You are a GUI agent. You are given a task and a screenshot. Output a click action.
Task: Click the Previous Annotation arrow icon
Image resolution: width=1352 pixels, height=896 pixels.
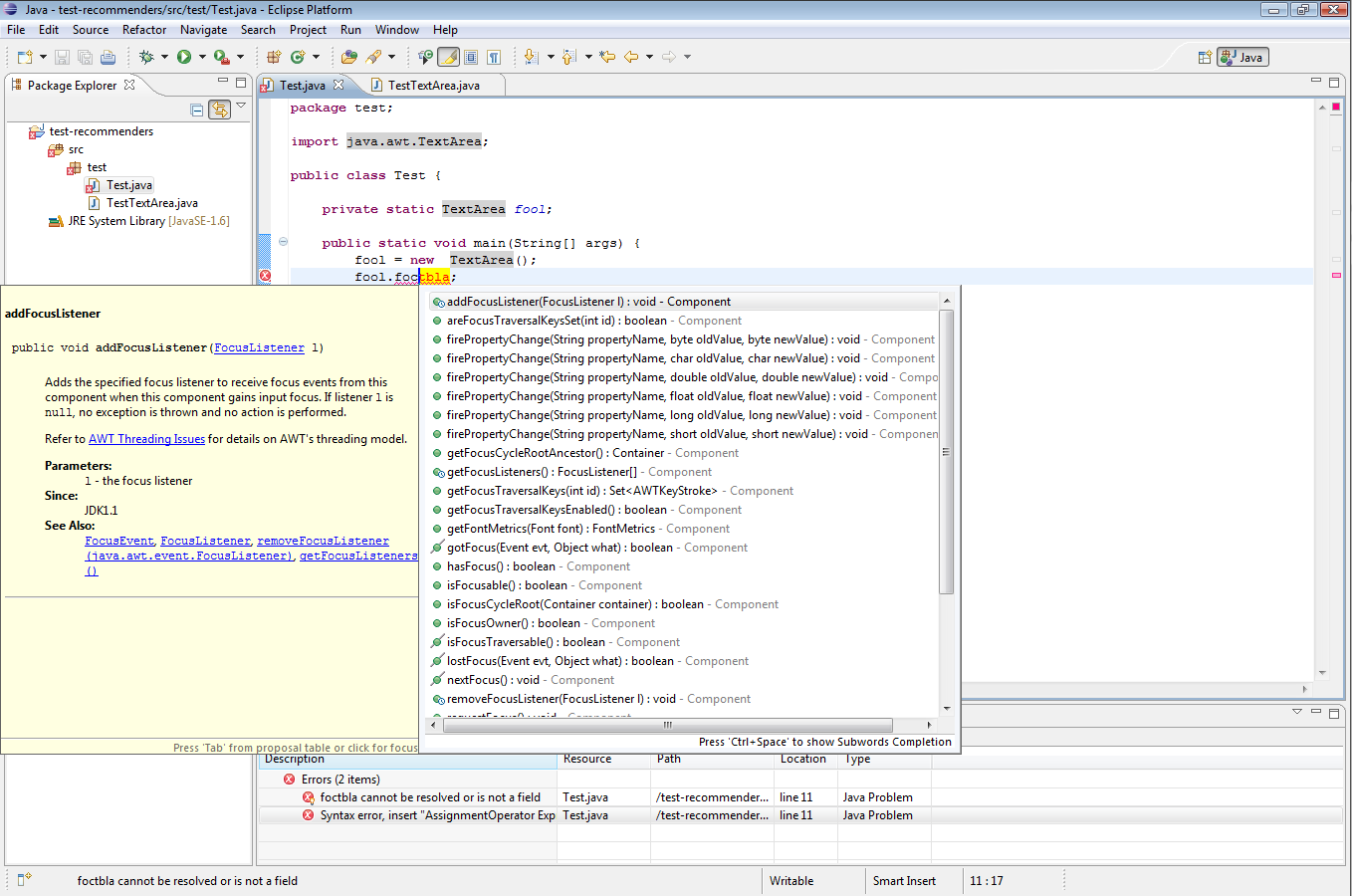(x=569, y=57)
